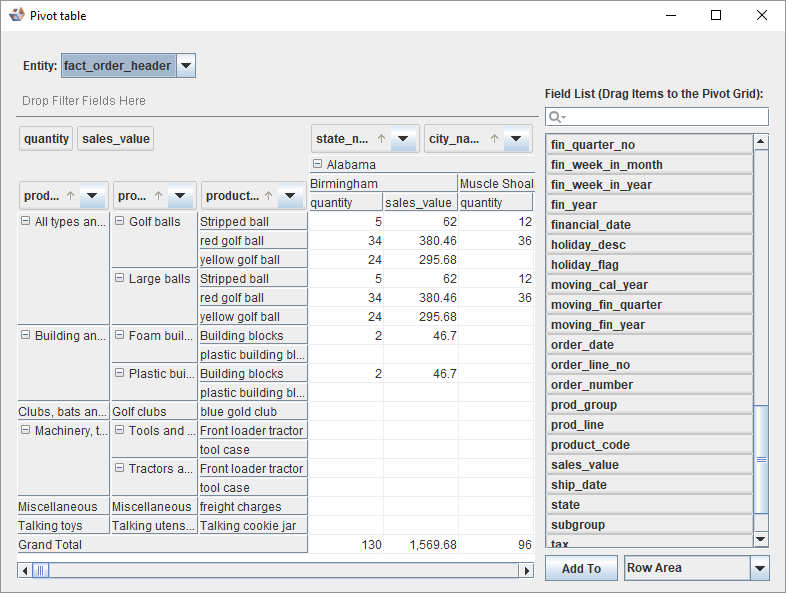Collapse the Tractors a... row group
The width and height of the screenshot is (786, 593).
119,469
